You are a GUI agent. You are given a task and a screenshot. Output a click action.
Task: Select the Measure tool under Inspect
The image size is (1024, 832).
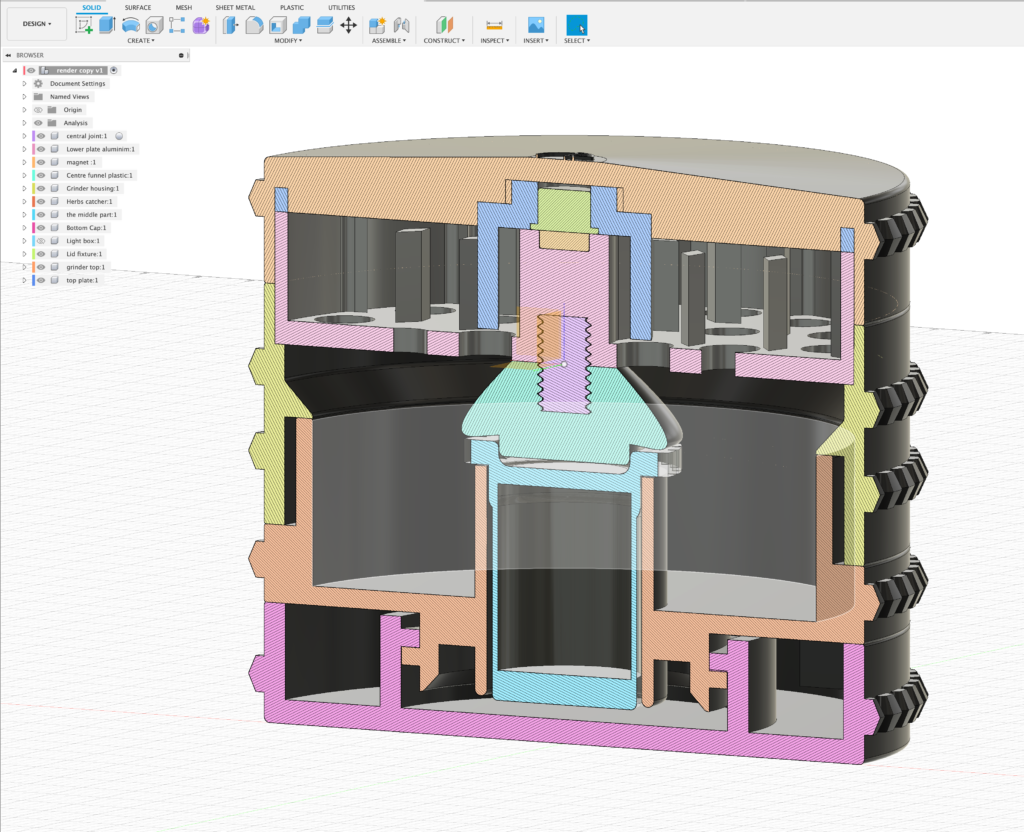click(493, 25)
